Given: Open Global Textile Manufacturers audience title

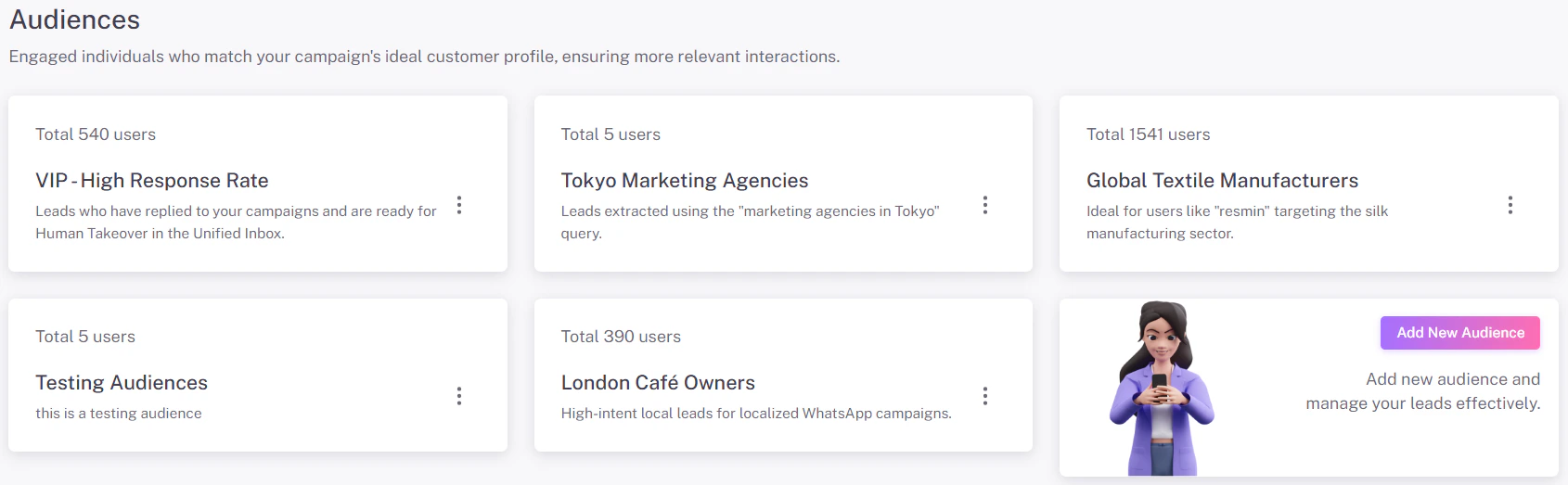Looking at the screenshot, I should coord(1222,181).
